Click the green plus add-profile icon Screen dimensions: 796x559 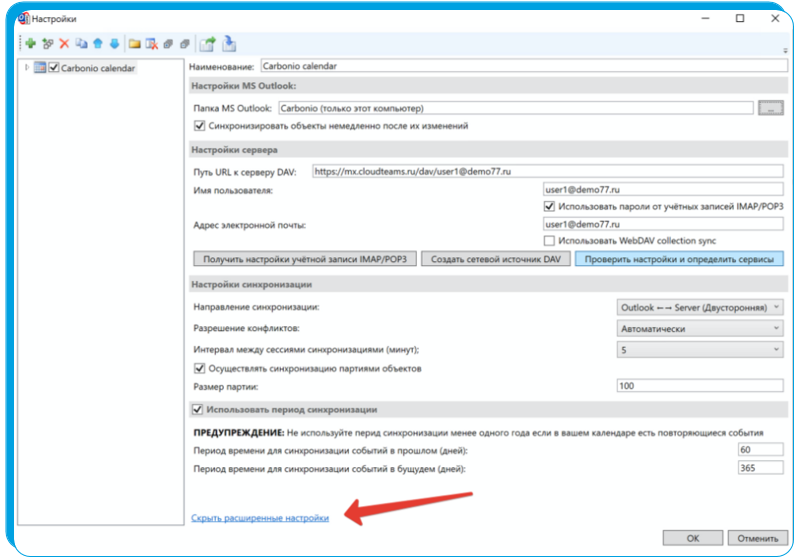pos(30,44)
